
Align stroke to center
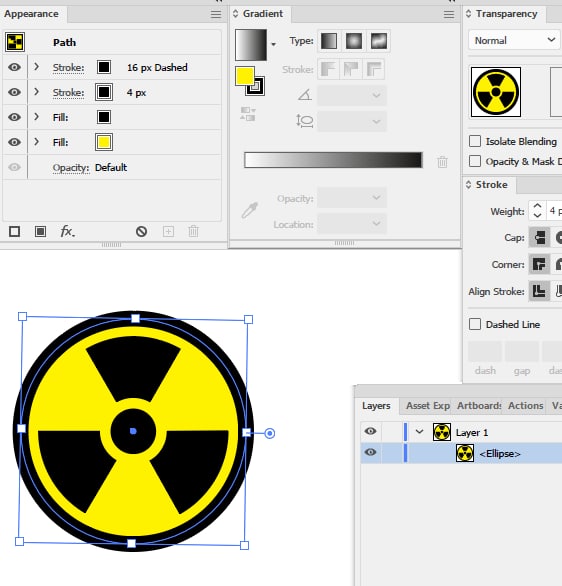click(539, 292)
